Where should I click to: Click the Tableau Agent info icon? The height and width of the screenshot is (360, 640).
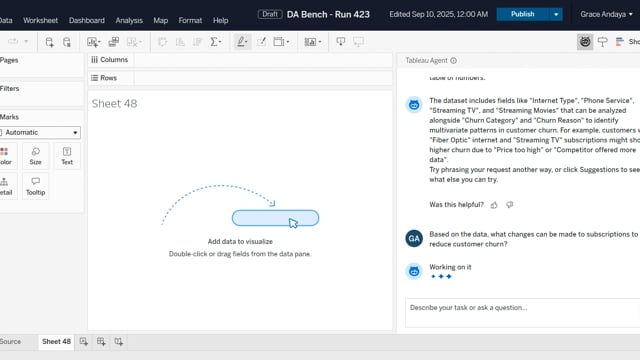click(x=453, y=60)
